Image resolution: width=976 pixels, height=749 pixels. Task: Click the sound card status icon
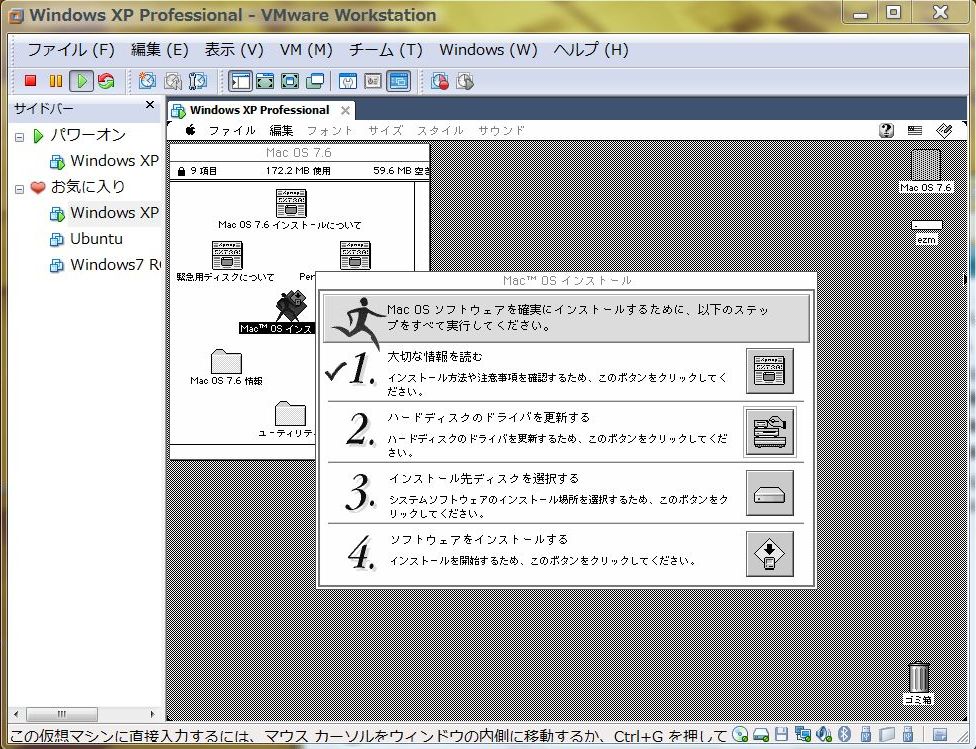coord(824,735)
